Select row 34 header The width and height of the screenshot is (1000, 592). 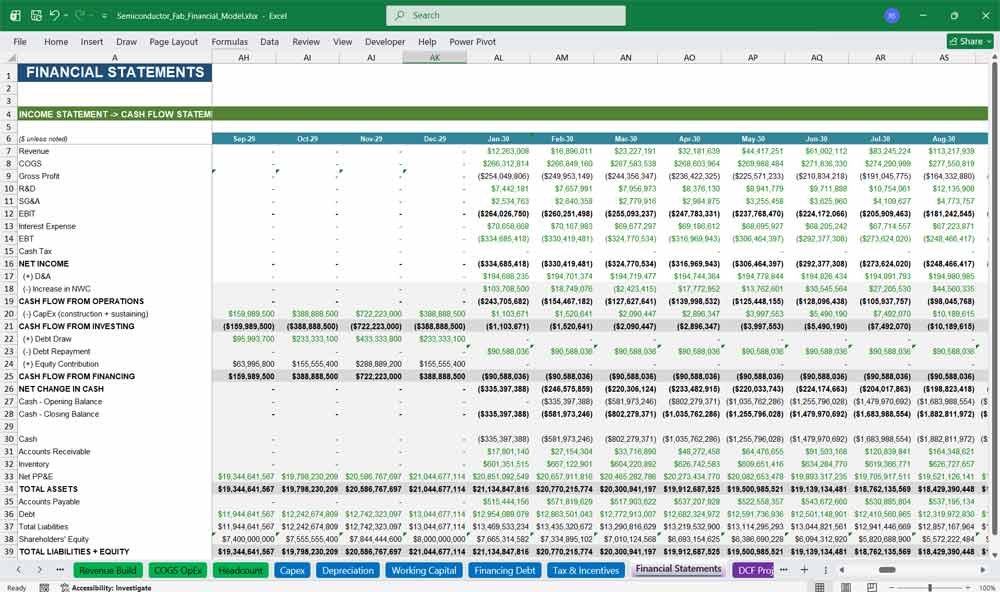point(9,489)
